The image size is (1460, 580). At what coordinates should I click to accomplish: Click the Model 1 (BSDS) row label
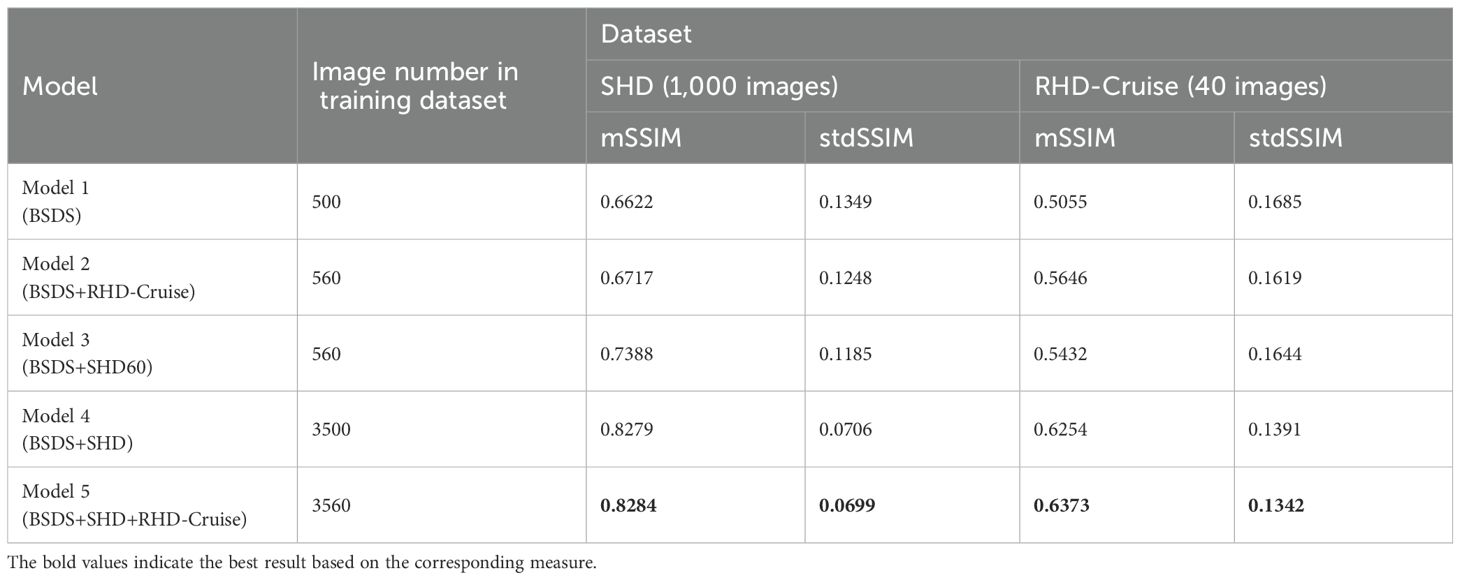tap(66, 202)
